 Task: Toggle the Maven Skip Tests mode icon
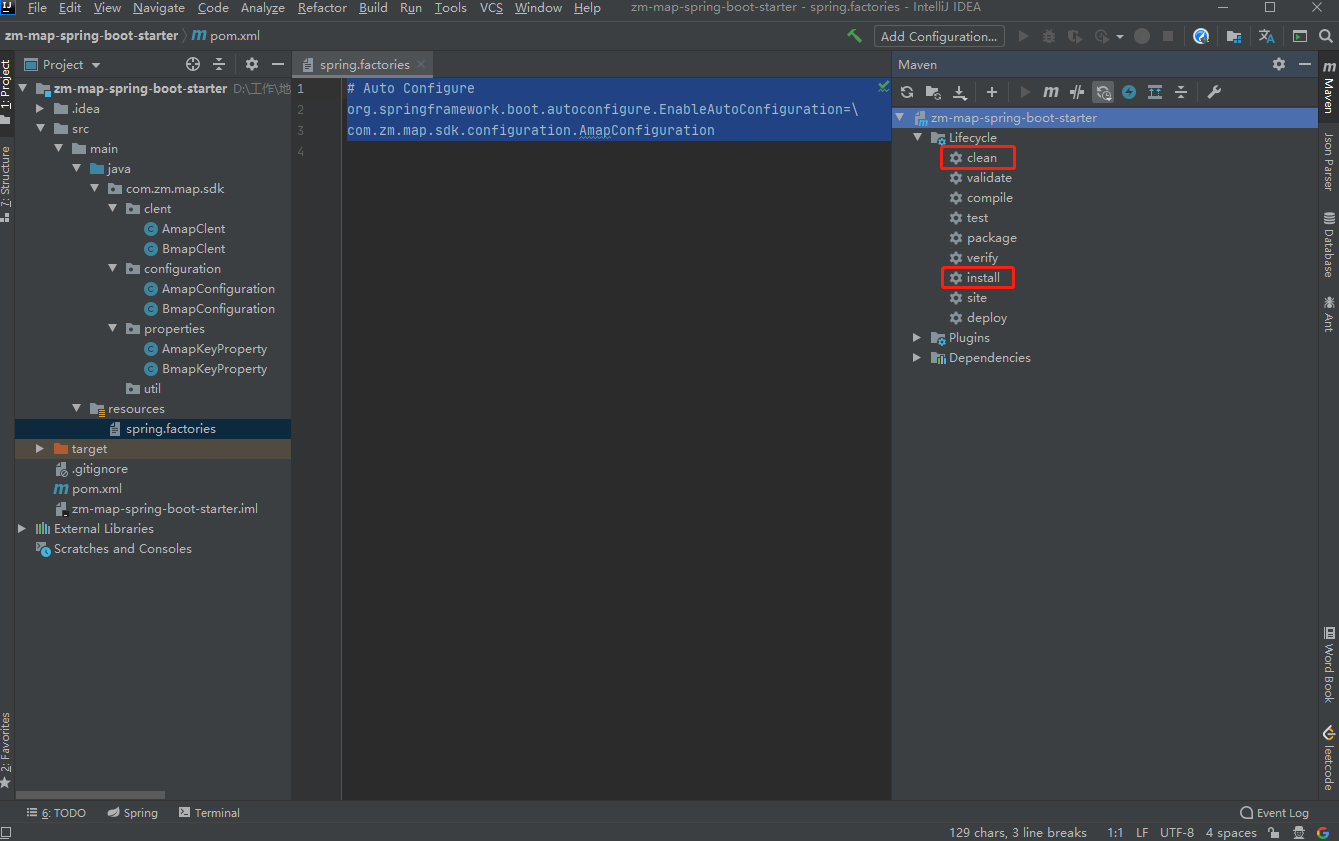[x=1077, y=92]
